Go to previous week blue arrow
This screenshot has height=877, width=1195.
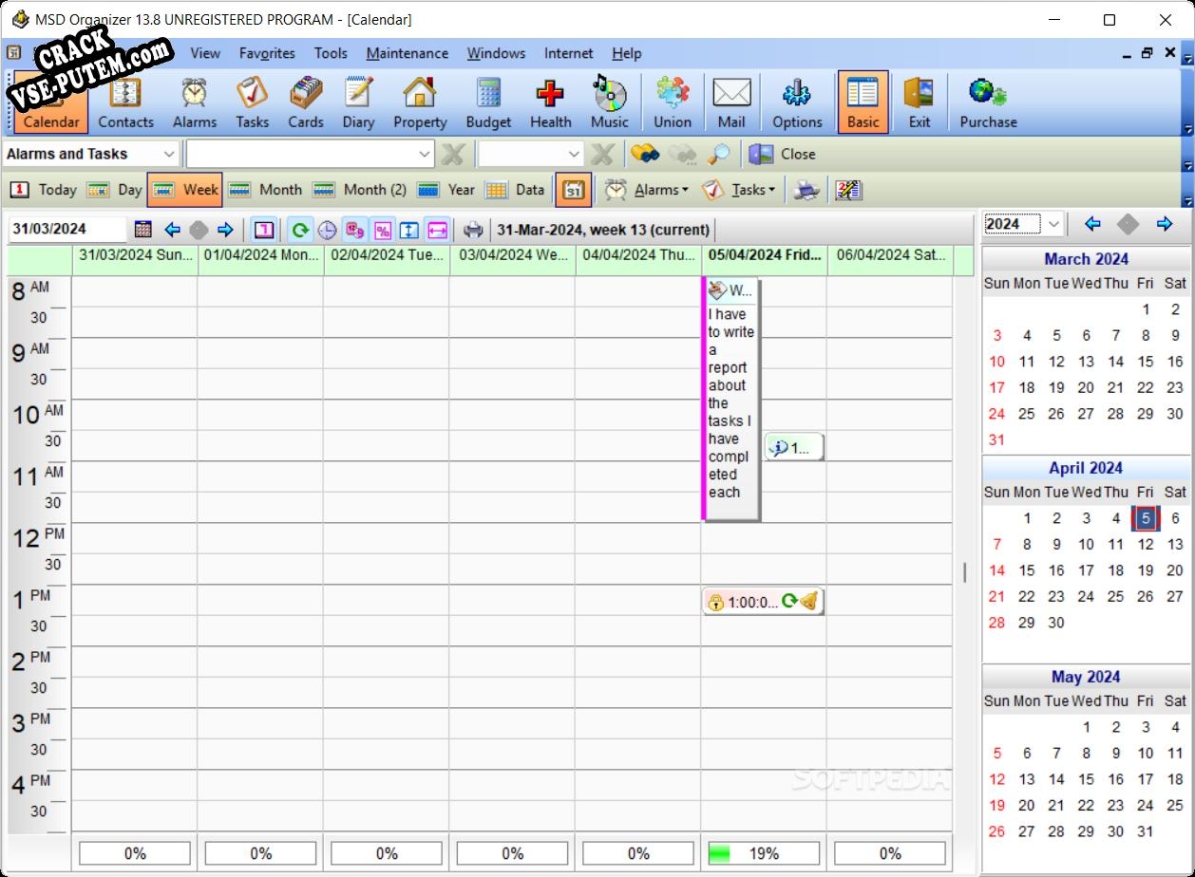tap(172, 229)
